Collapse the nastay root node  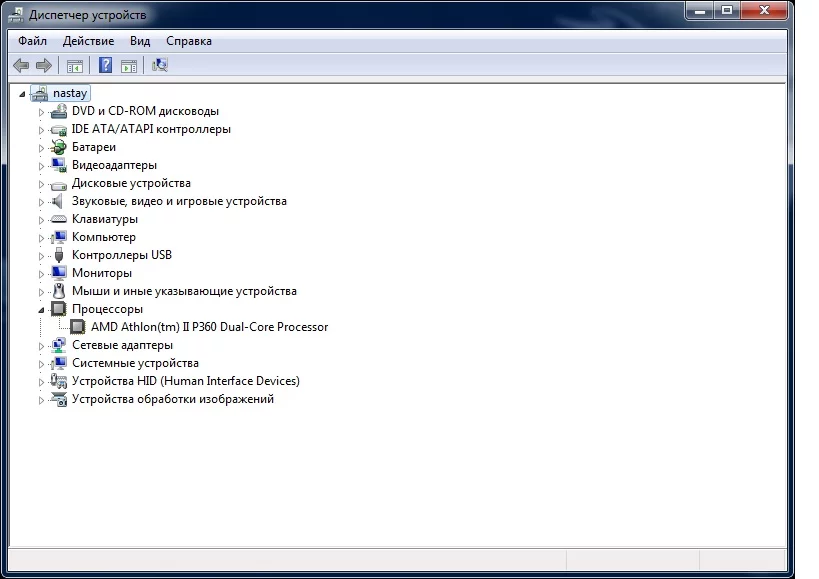[x=22, y=94]
